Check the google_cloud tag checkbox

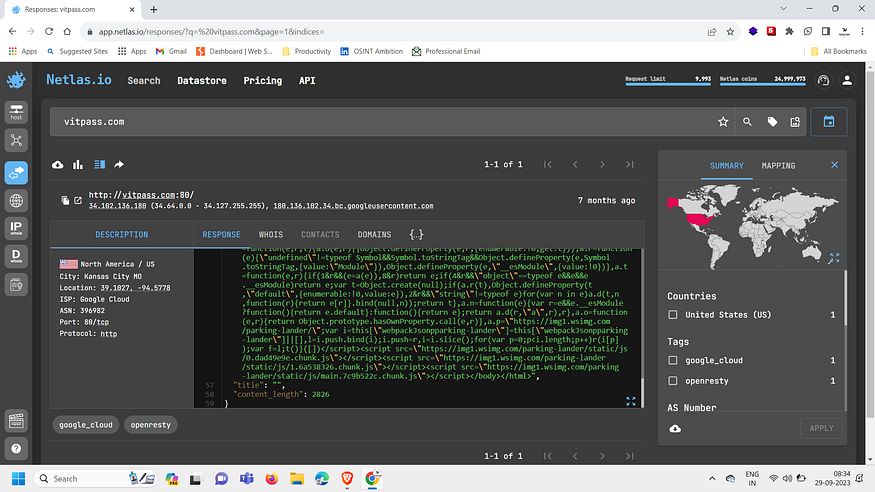tap(673, 360)
